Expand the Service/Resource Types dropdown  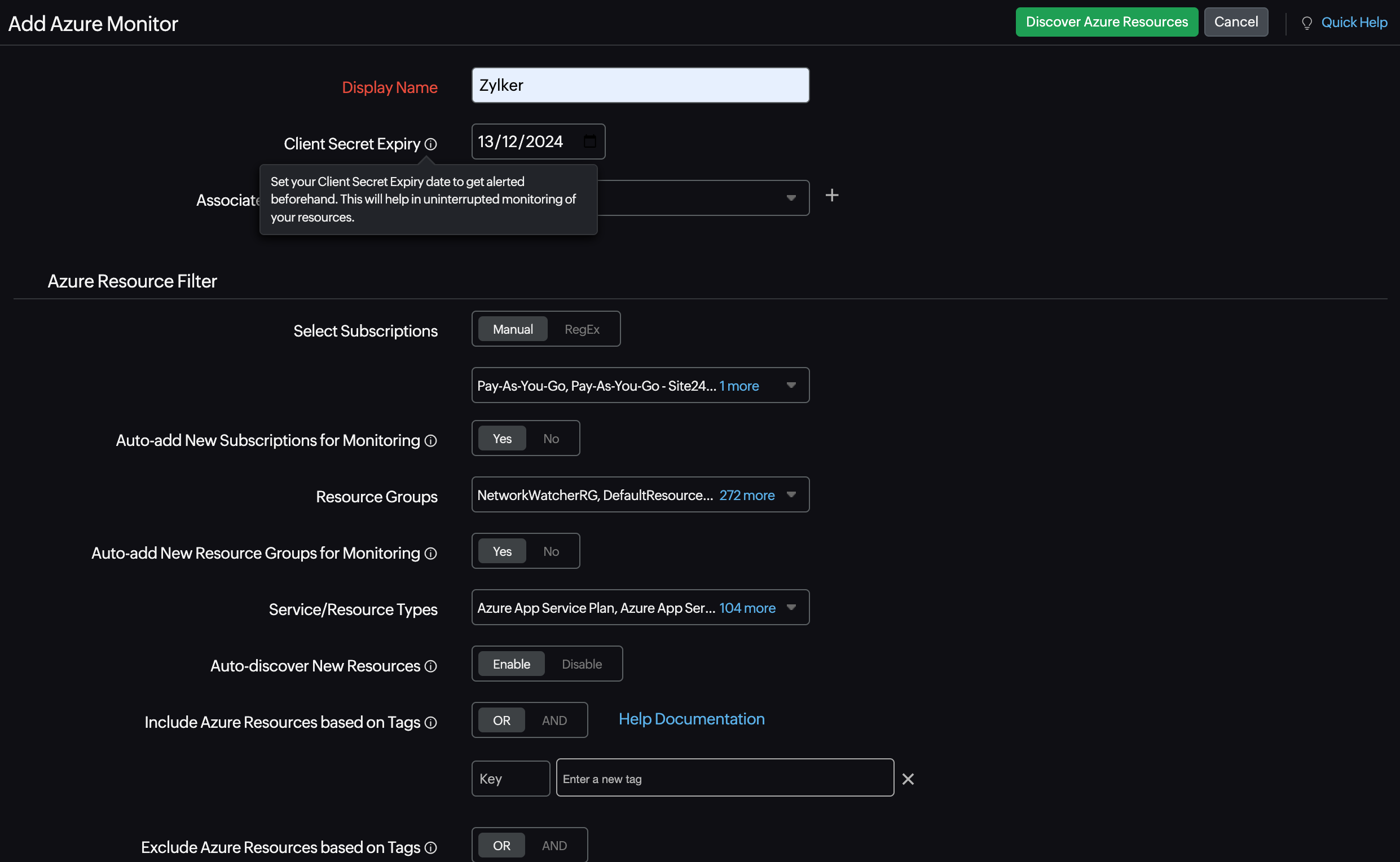click(791, 608)
